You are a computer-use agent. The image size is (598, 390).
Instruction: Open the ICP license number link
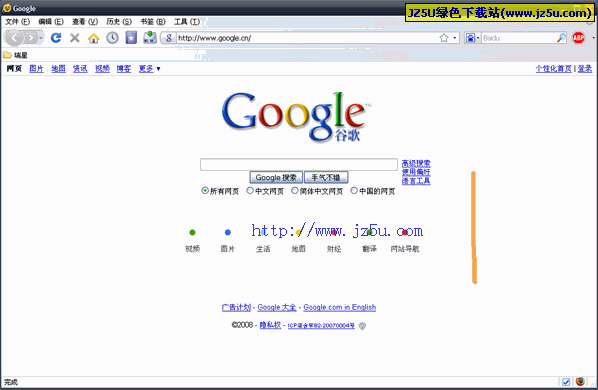(321, 326)
